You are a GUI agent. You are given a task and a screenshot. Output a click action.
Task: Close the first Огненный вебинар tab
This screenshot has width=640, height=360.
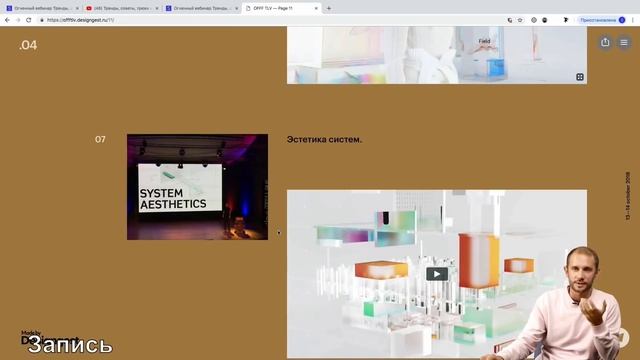[77, 8]
